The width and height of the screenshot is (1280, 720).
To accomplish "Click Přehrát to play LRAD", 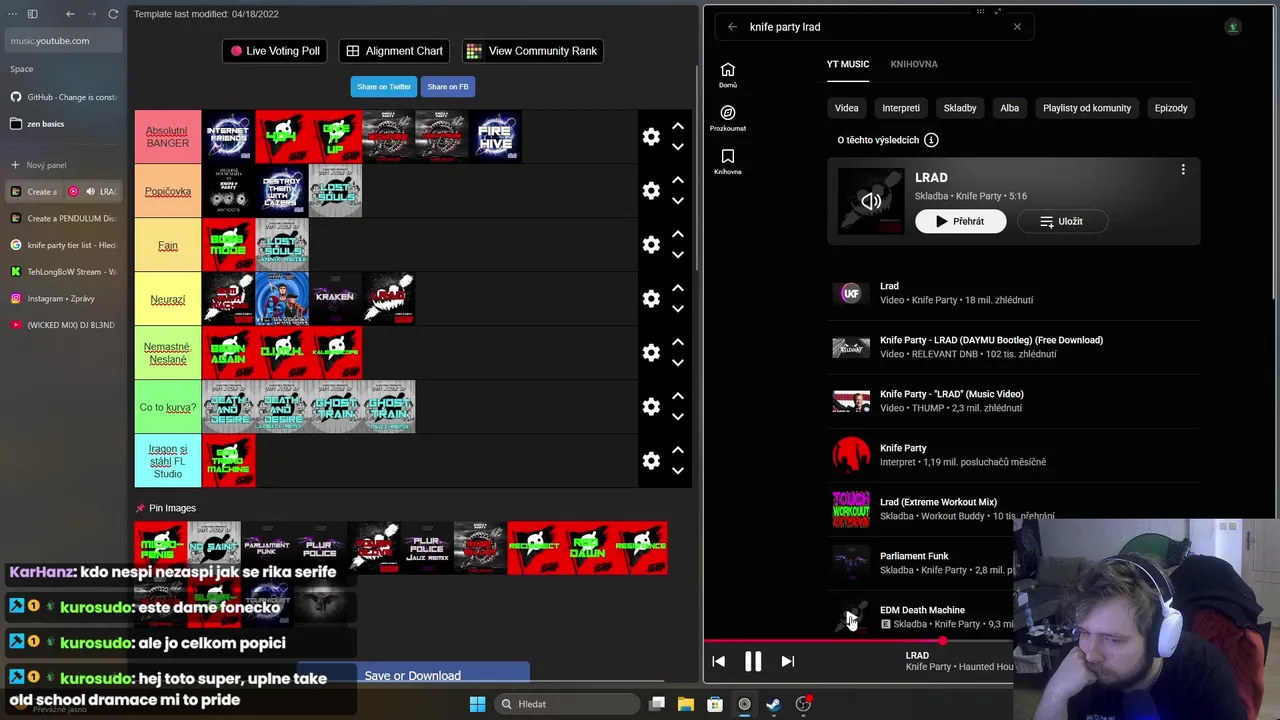I will click(960, 221).
